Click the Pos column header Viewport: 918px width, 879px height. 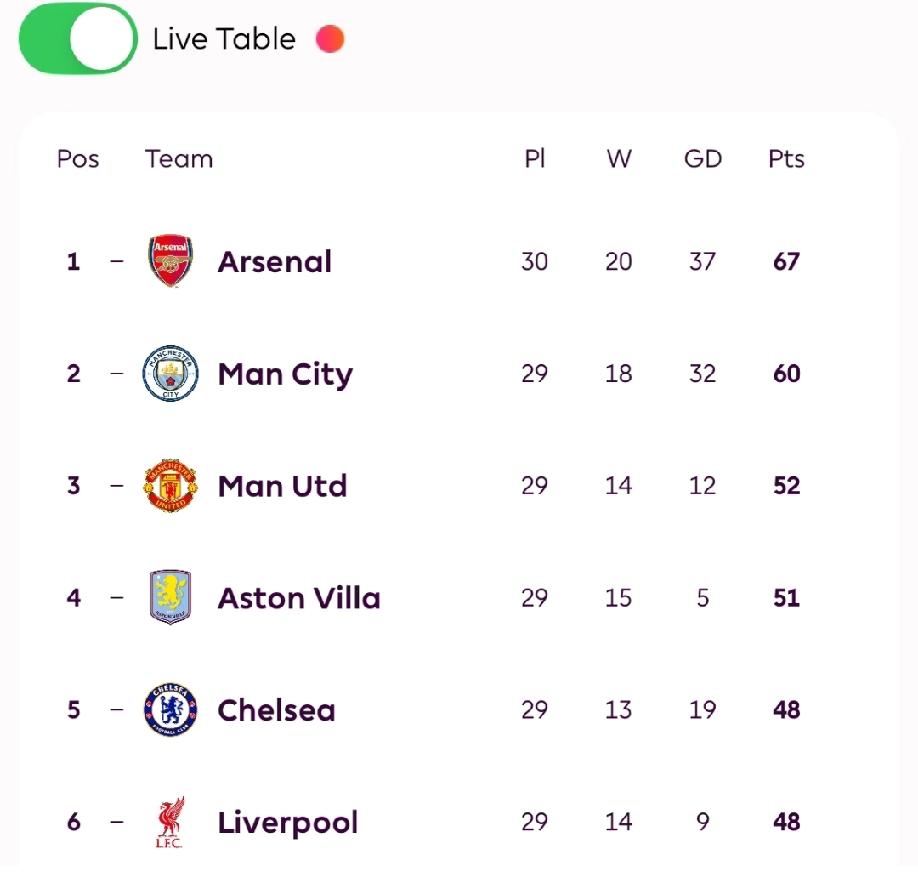tap(78, 159)
